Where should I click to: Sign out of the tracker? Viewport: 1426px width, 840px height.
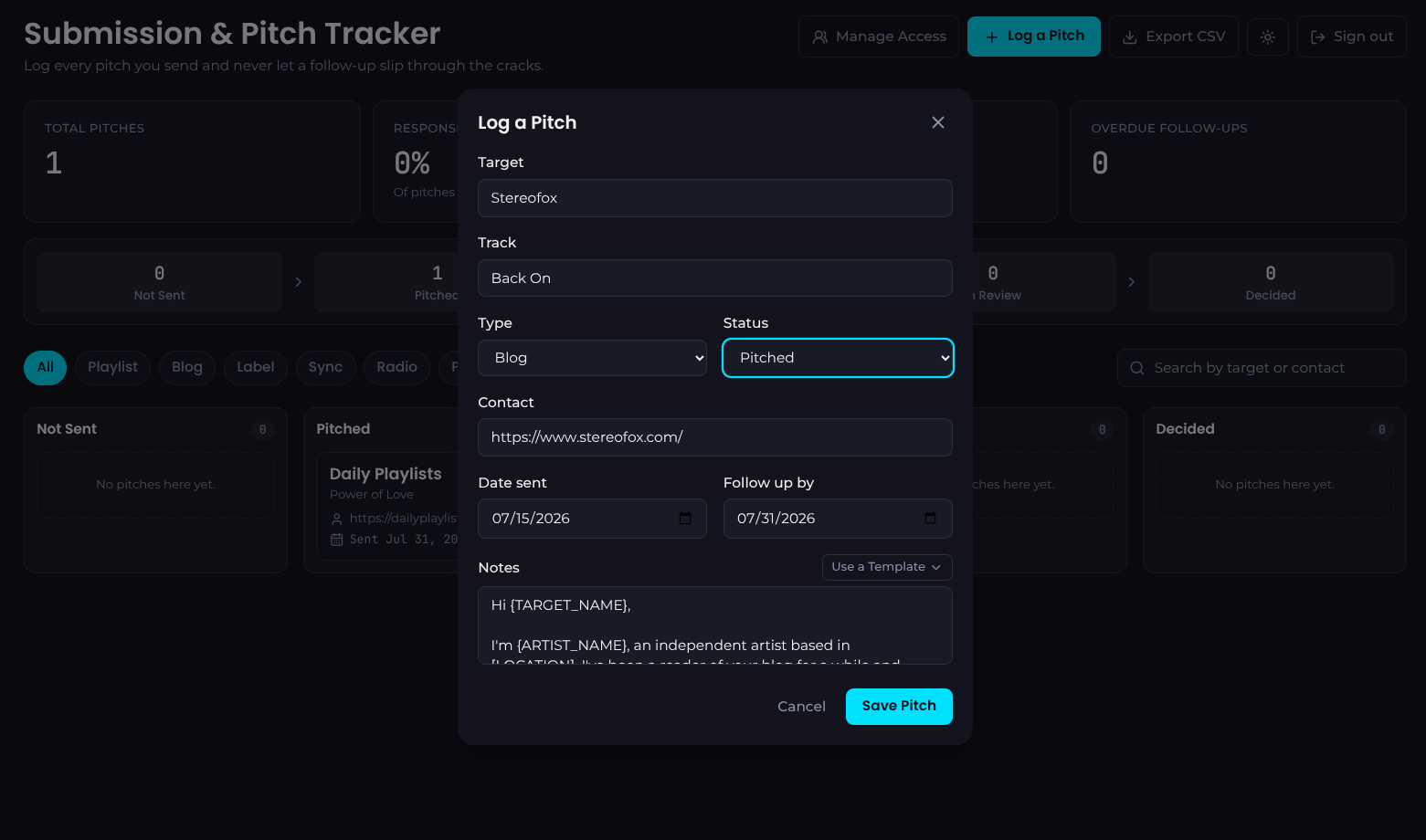point(1352,37)
